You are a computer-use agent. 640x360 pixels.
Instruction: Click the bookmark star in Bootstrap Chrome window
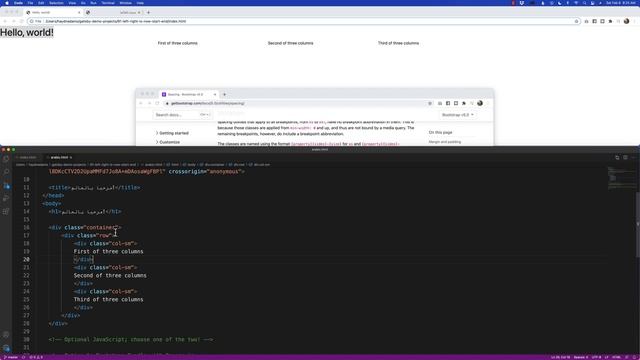[430, 103]
